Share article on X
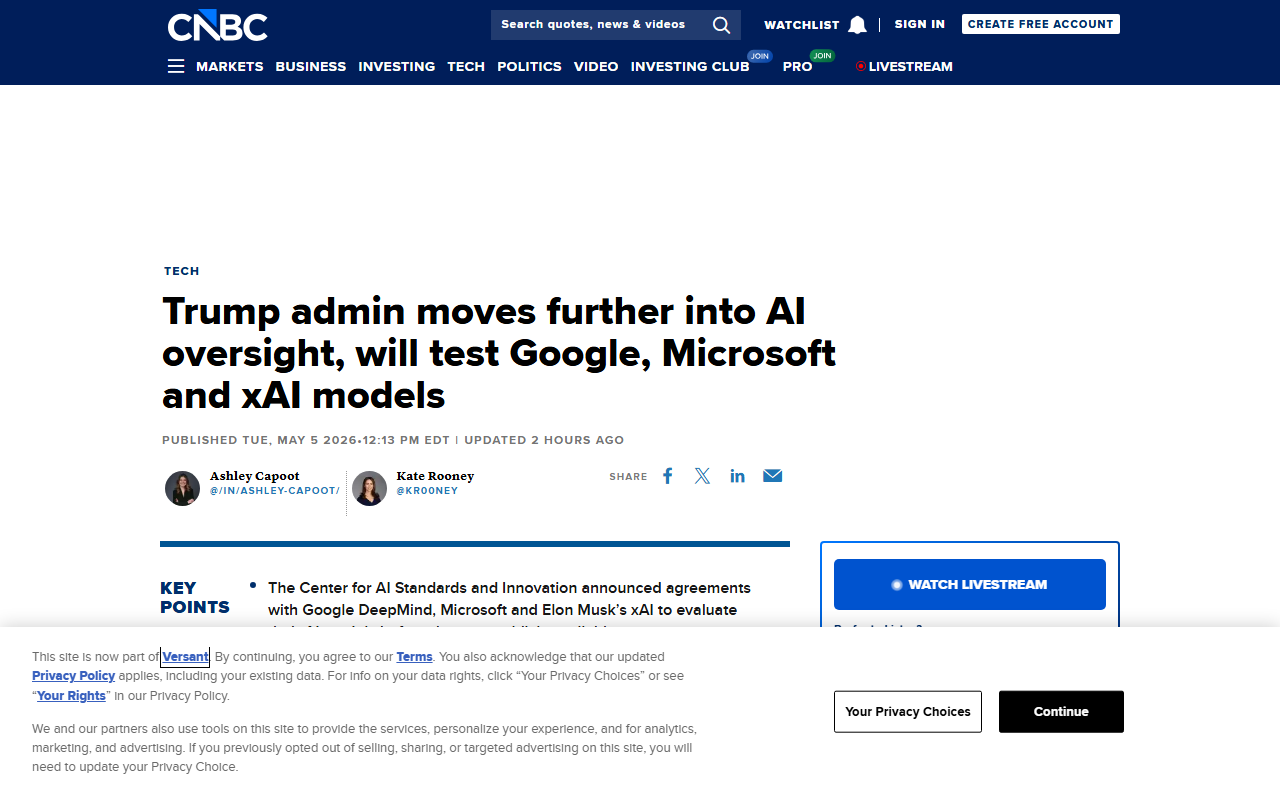Viewport: 1280px width, 800px height. pos(702,476)
